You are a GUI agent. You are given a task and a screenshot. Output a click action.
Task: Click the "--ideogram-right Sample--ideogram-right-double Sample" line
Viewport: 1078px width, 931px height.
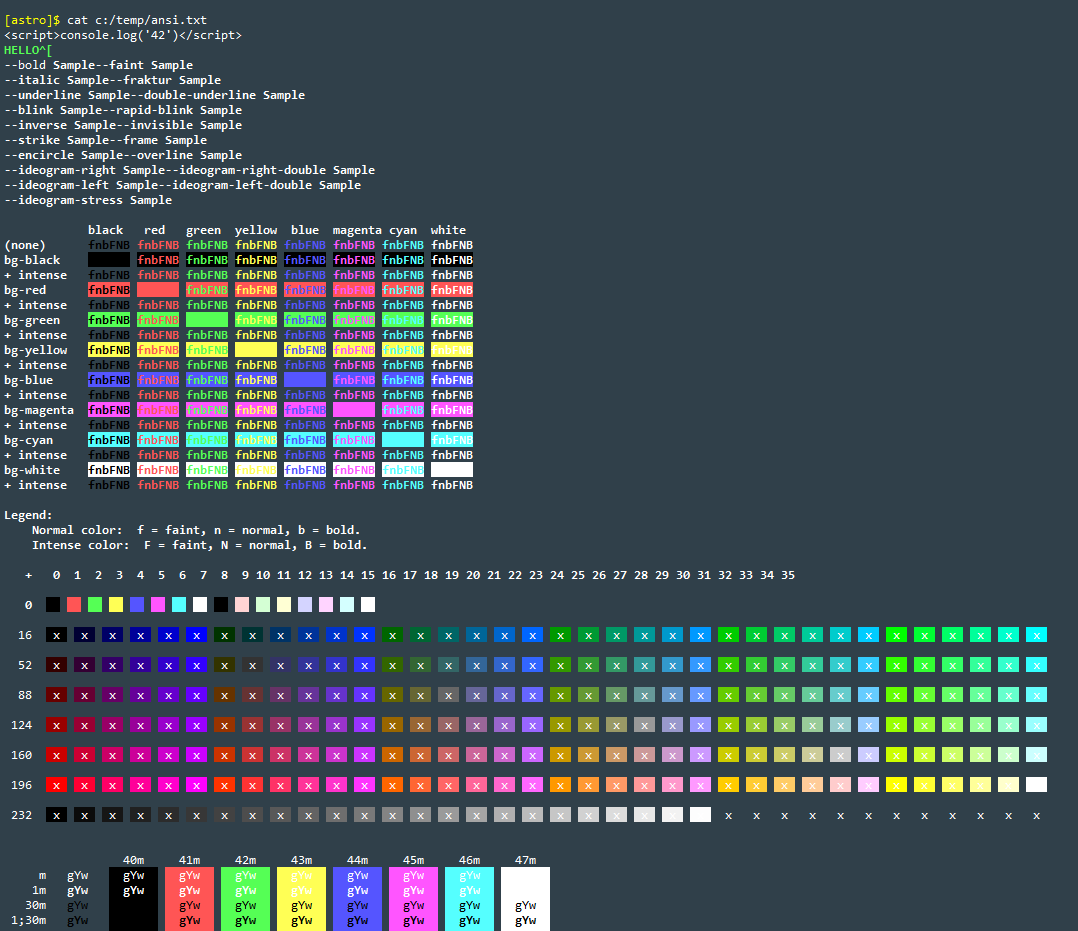[x=190, y=170]
